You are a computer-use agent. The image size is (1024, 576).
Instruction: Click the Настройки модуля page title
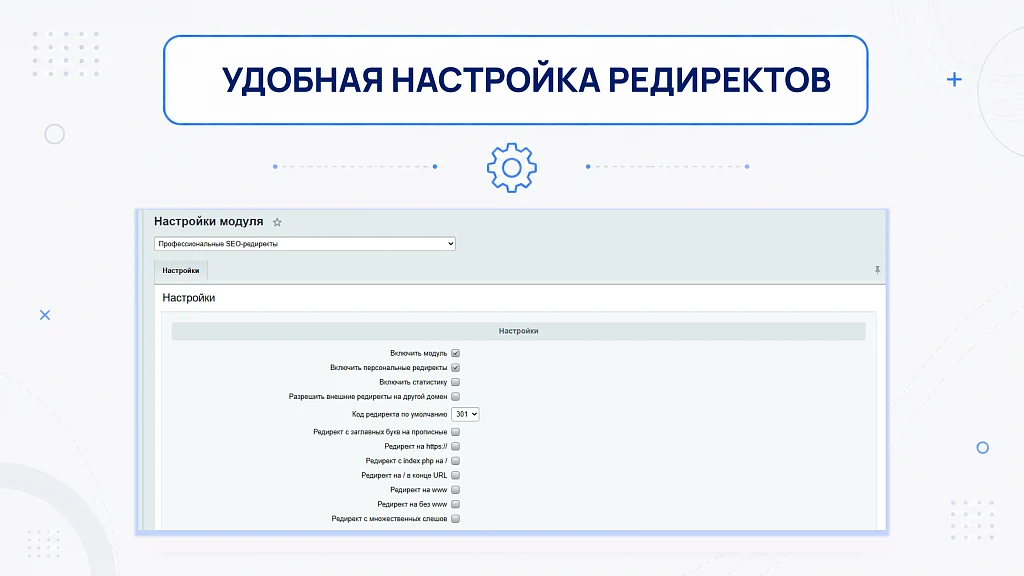point(208,221)
